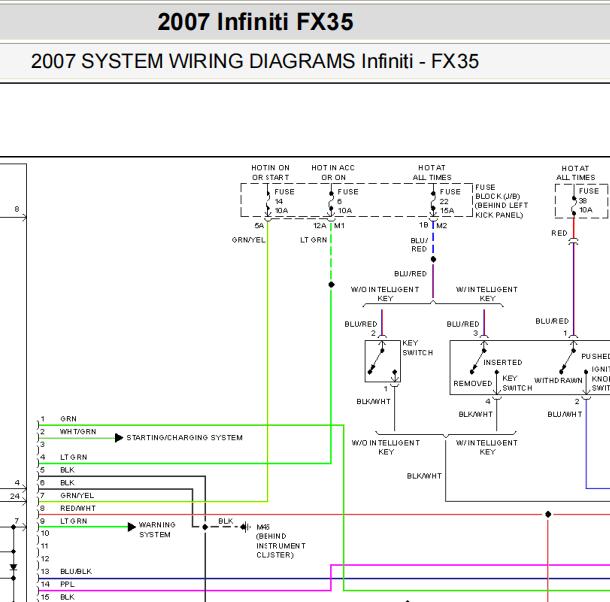
Task: Select "HOT AT ALL TIMES" above fuse 22
Action: coord(432,172)
